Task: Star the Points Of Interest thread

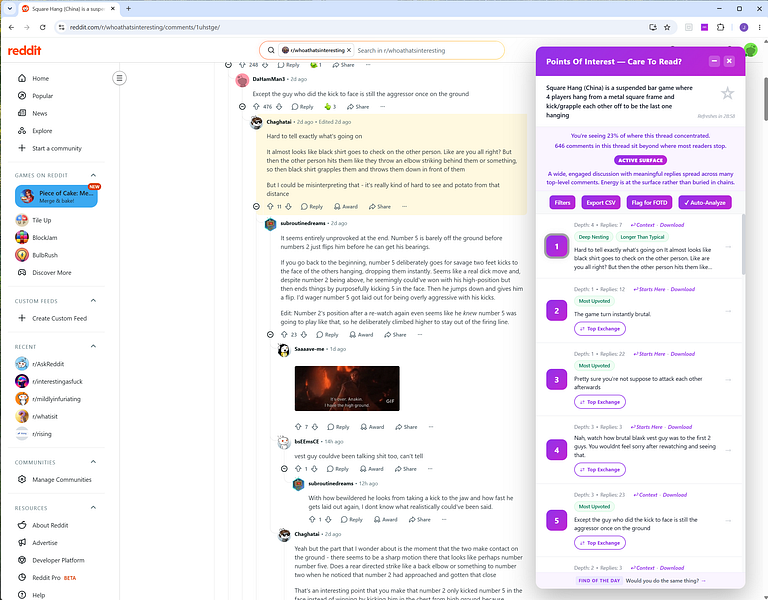Action: (x=727, y=93)
